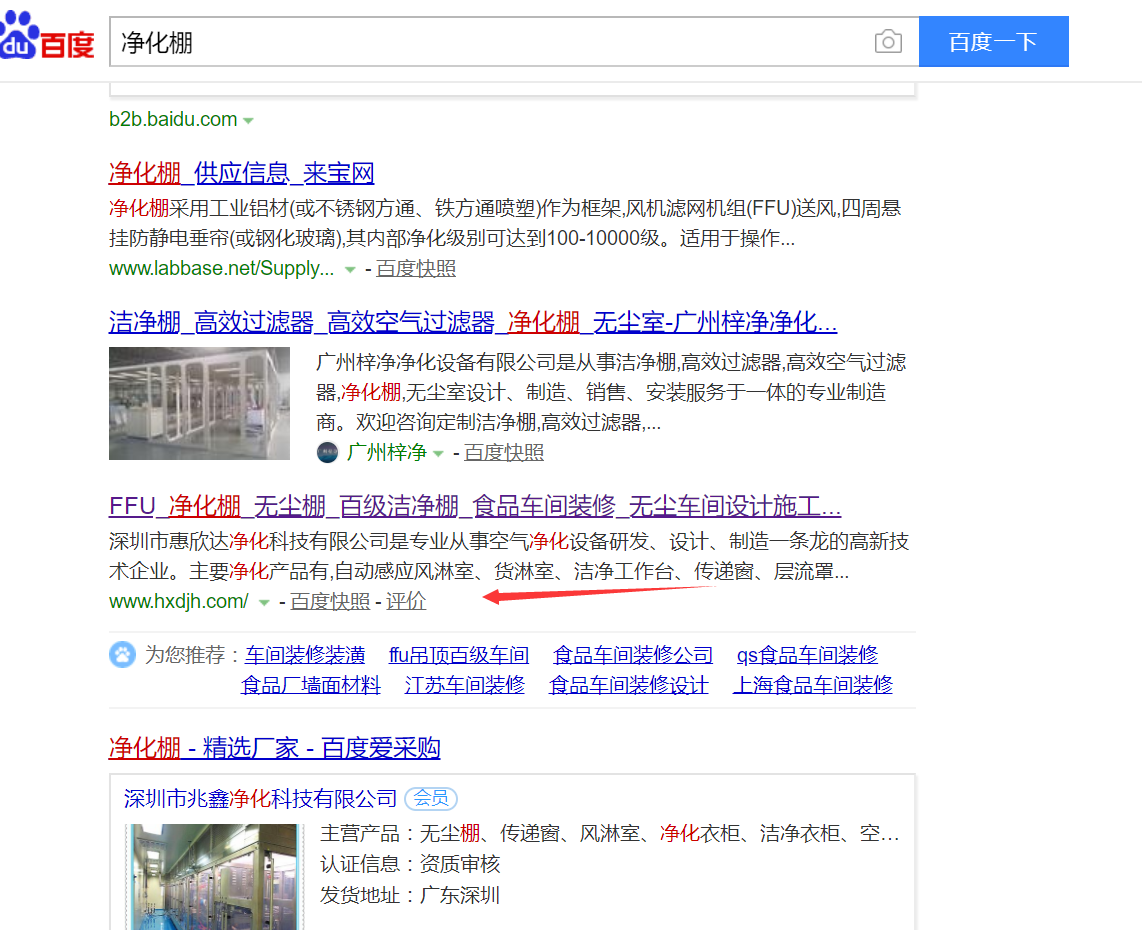Open result FFU_净化棚_无尘棚_百级洁净棚
1142x930 pixels.
point(475,505)
